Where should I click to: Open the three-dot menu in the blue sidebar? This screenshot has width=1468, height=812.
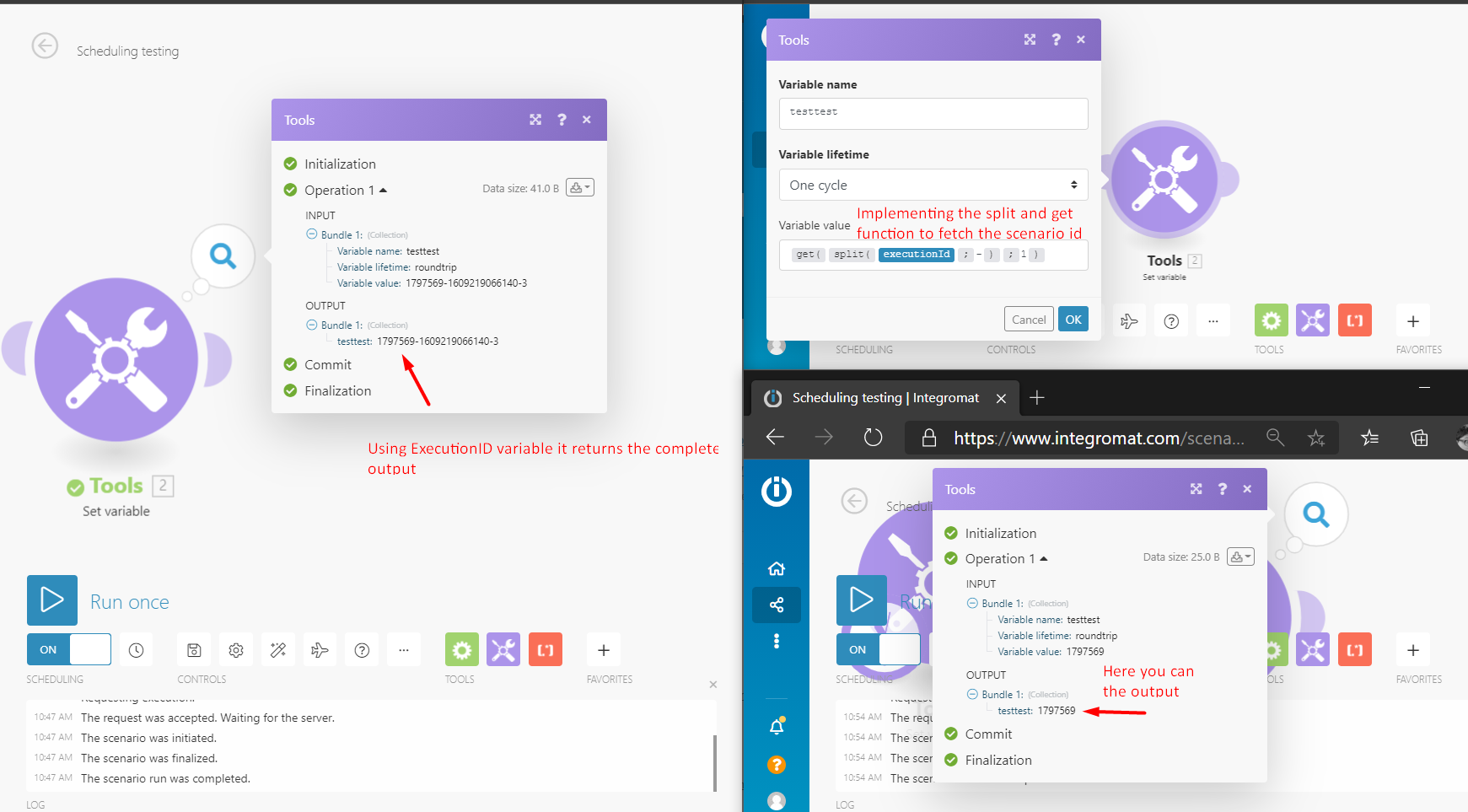point(777,642)
